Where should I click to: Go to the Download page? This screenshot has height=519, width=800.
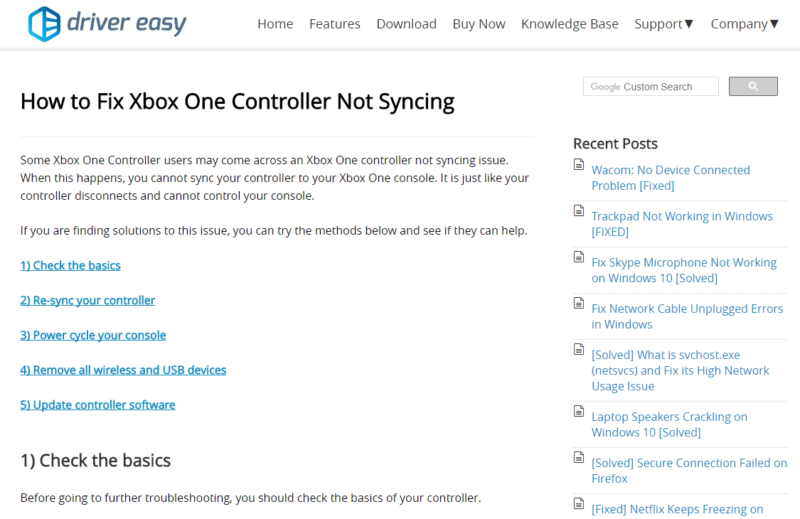406,24
